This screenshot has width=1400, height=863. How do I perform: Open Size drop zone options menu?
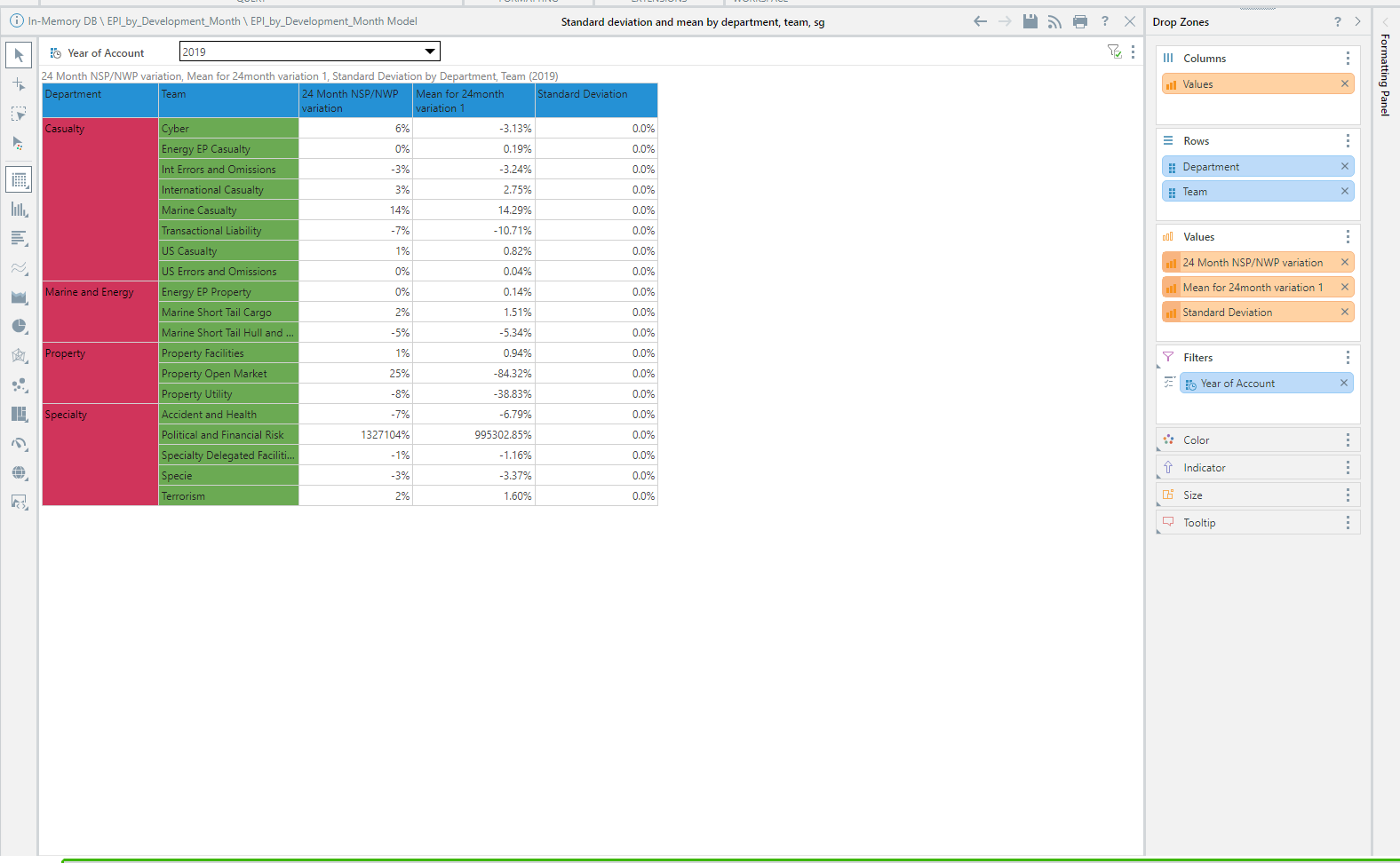click(1348, 495)
